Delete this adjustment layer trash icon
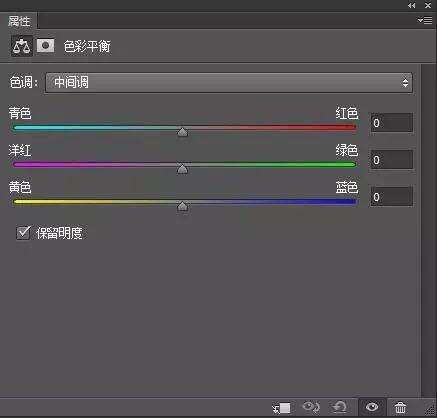437x418 pixels. point(400,407)
